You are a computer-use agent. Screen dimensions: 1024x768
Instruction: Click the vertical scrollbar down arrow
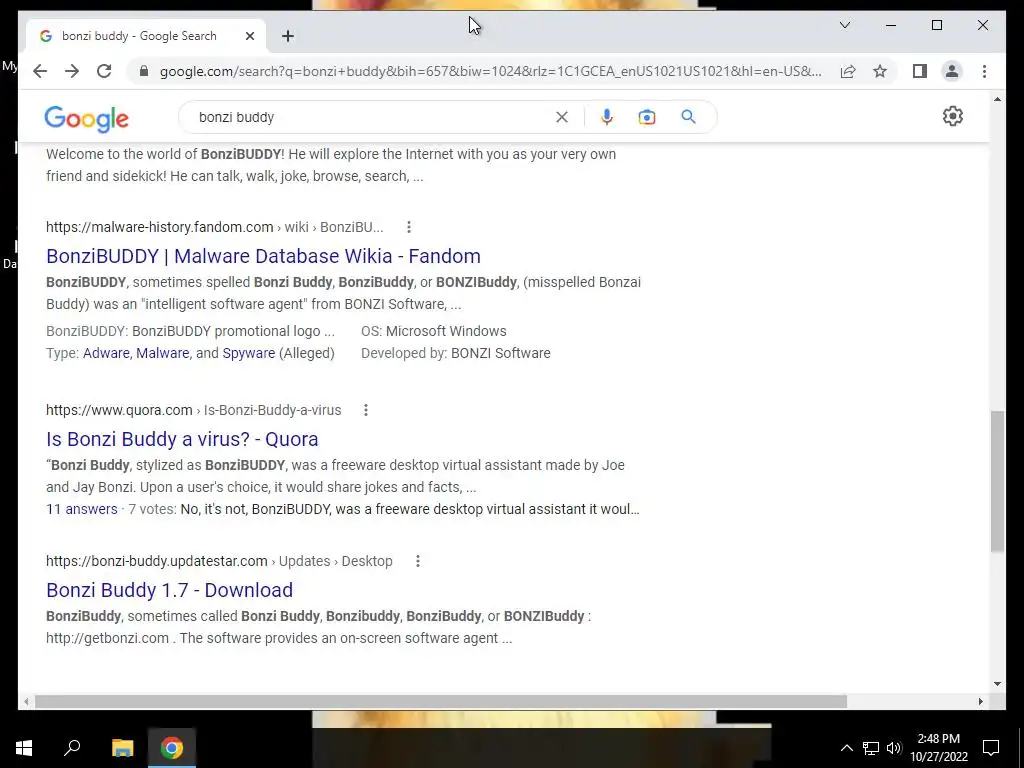[x=997, y=684]
